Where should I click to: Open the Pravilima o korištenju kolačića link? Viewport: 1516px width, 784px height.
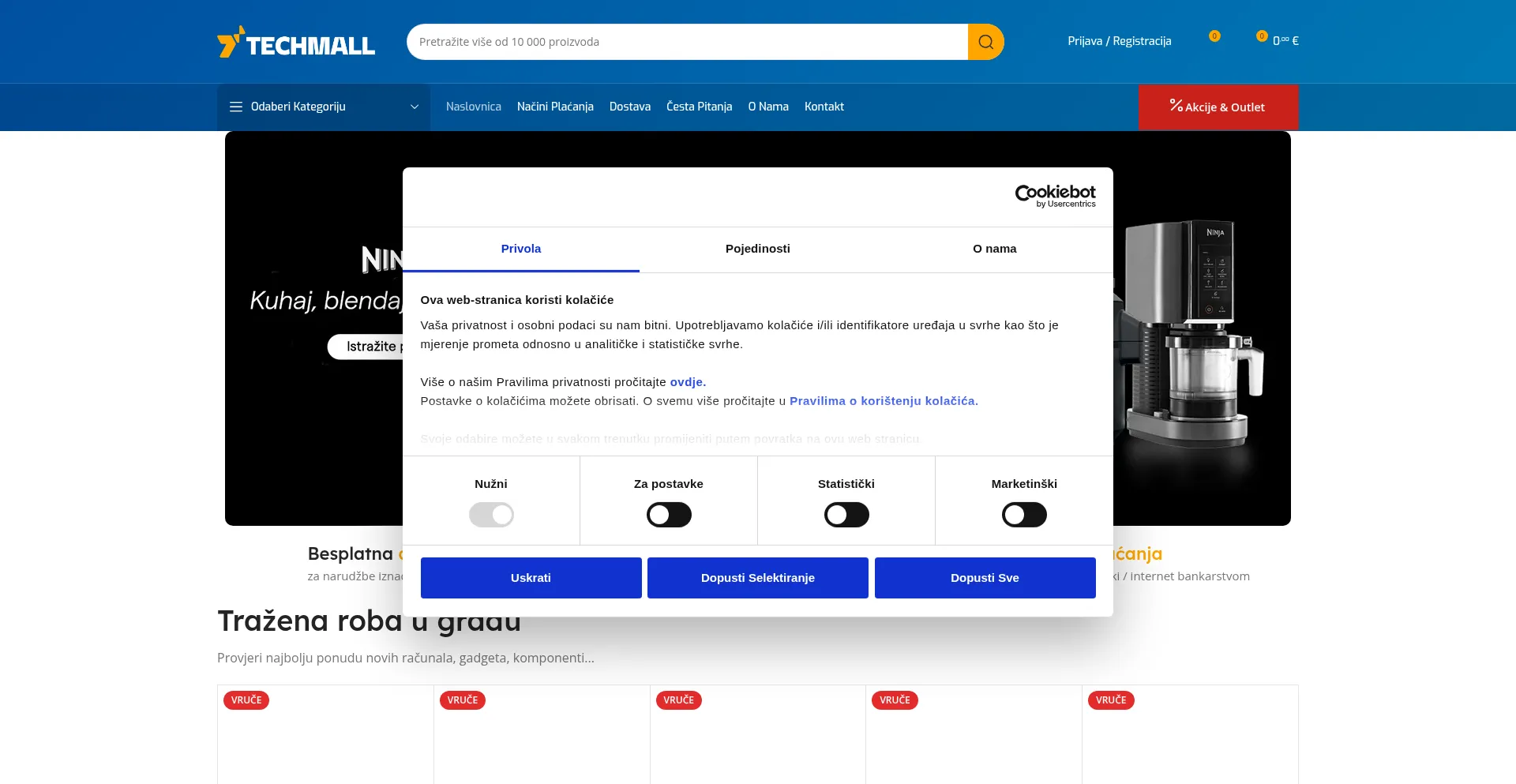coord(883,401)
